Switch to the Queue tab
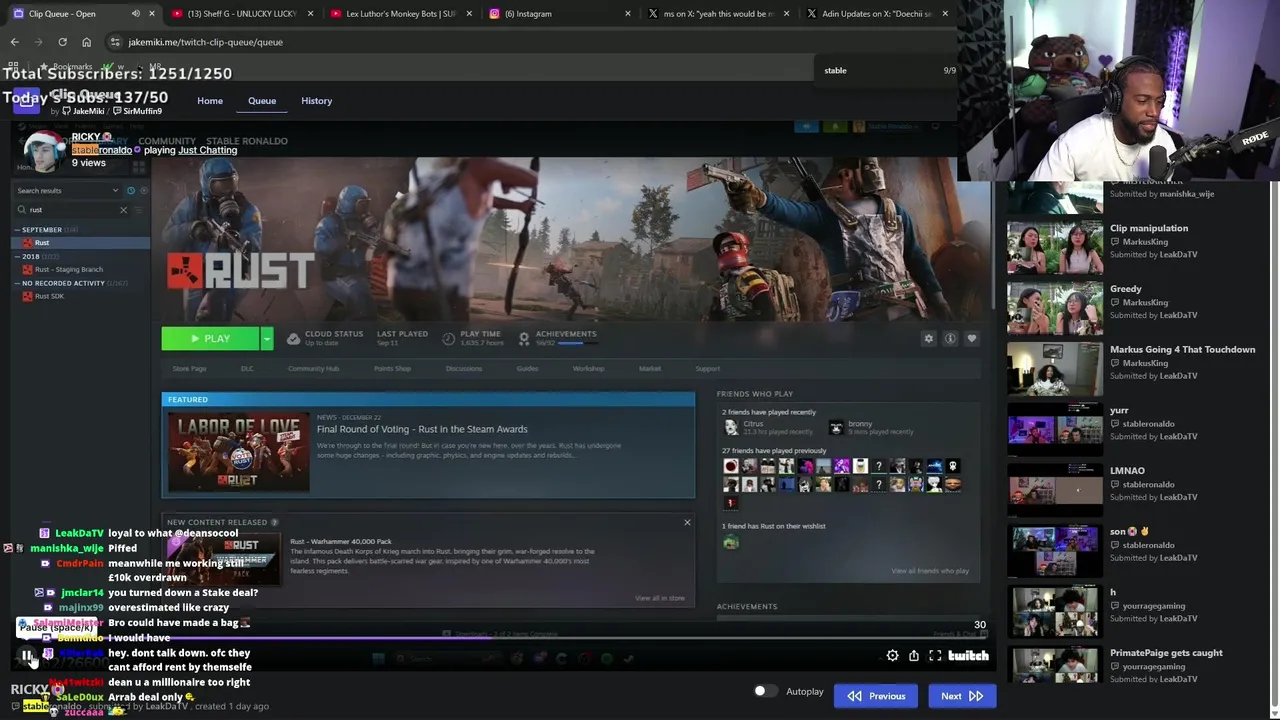Image resolution: width=1280 pixels, height=720 pixels. (x=262, y=101)
